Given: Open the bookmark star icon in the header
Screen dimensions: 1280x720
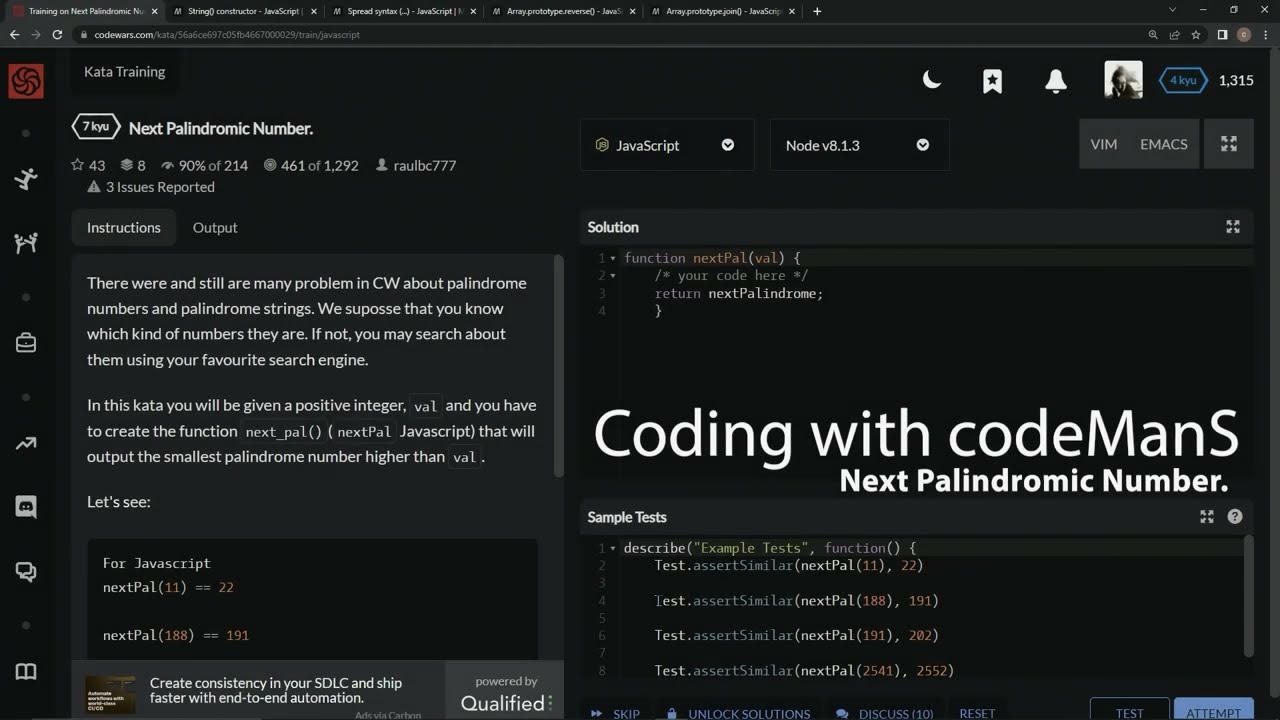Looking at the screenshot, I should [x=992, y=81].
